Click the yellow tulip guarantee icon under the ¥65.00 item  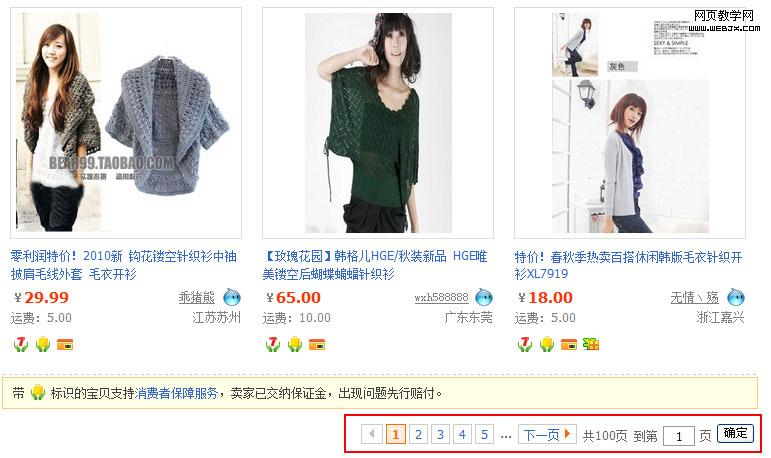[295, 344]
